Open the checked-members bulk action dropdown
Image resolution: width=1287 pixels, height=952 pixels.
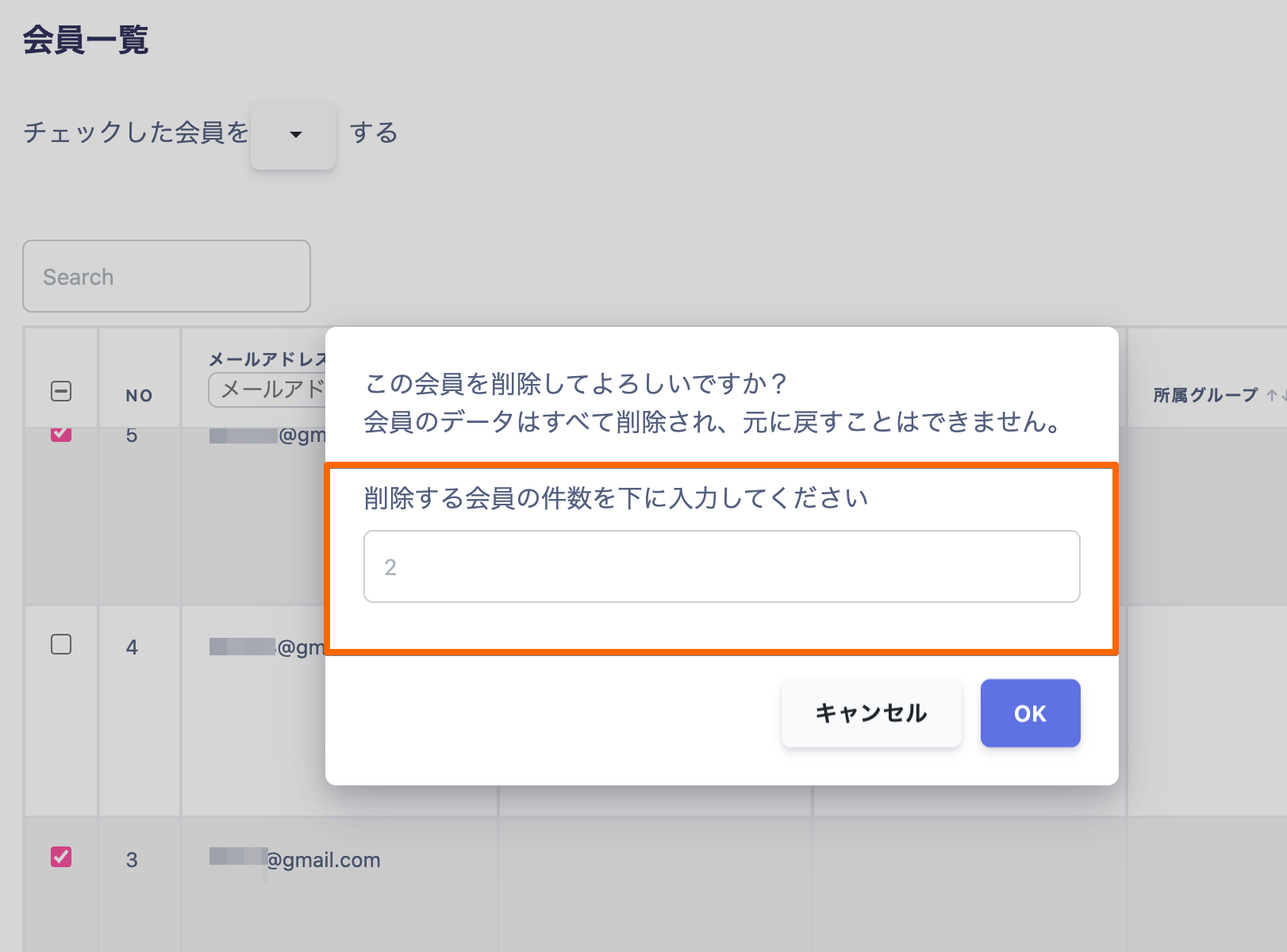pyautogui.click(x=293, y=135)
